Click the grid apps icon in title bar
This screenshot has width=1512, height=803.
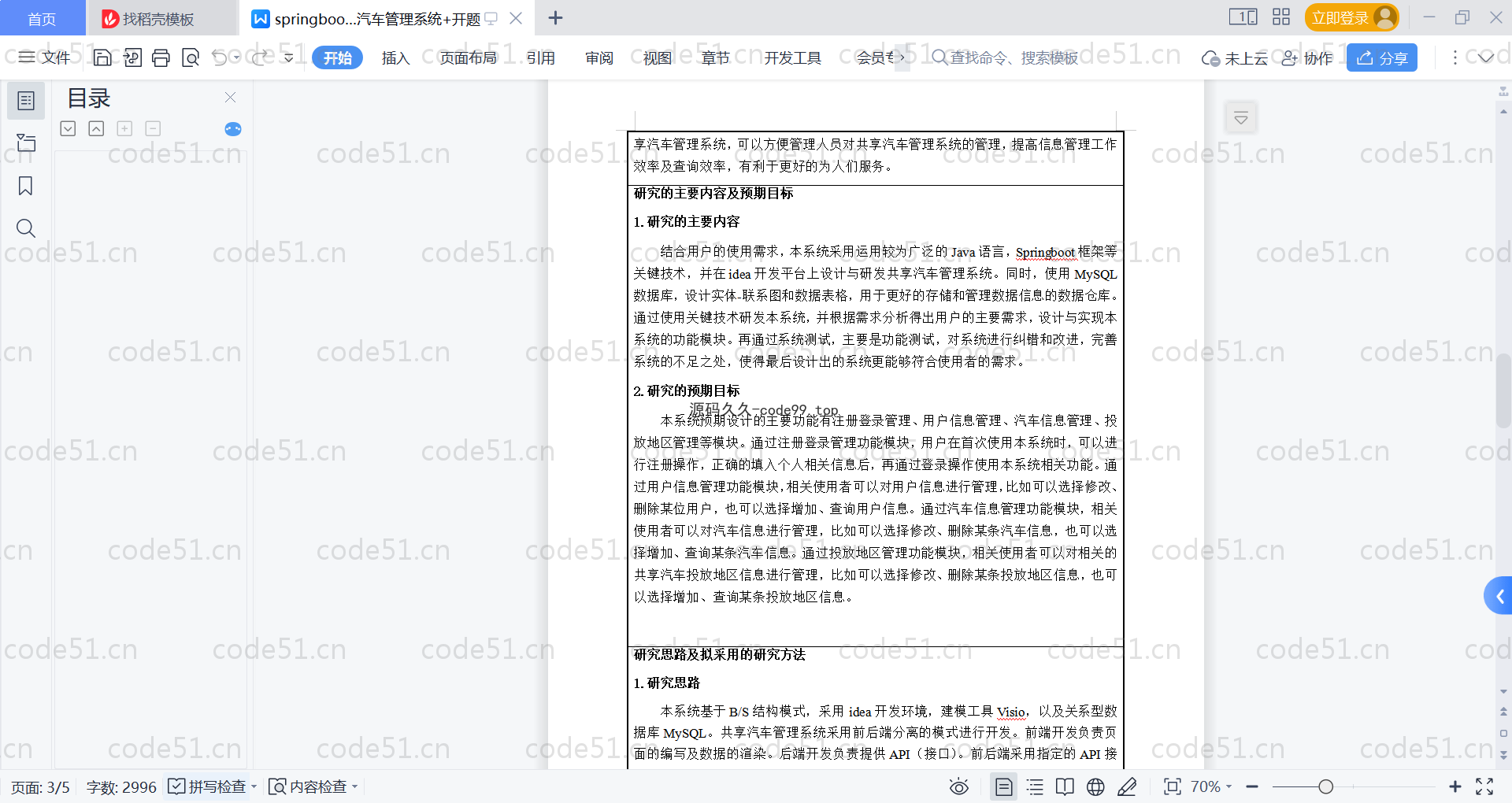point(1281,17)
